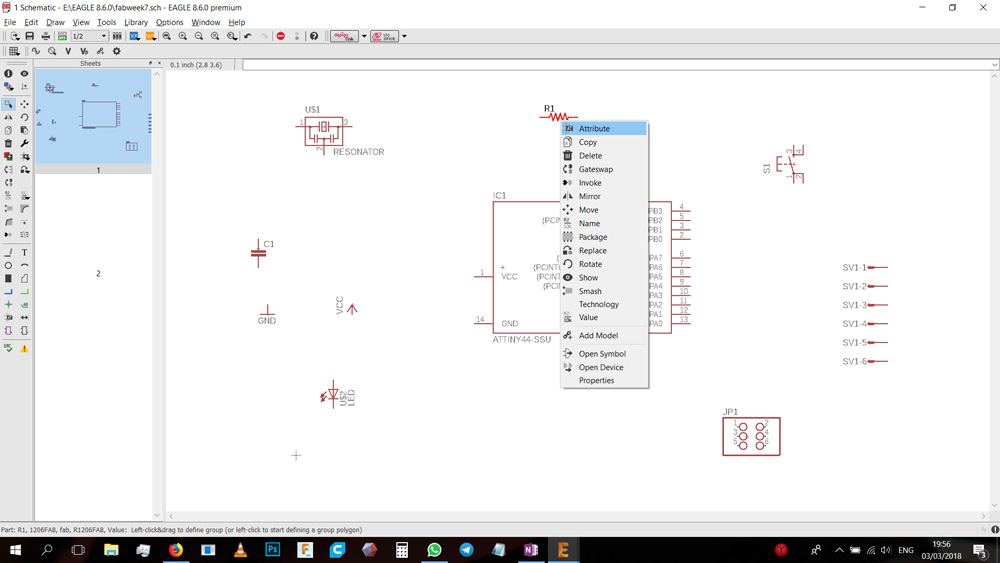Open Photoshop from the taskbar
Viewport: 1000px width, 563px height.
272,550
